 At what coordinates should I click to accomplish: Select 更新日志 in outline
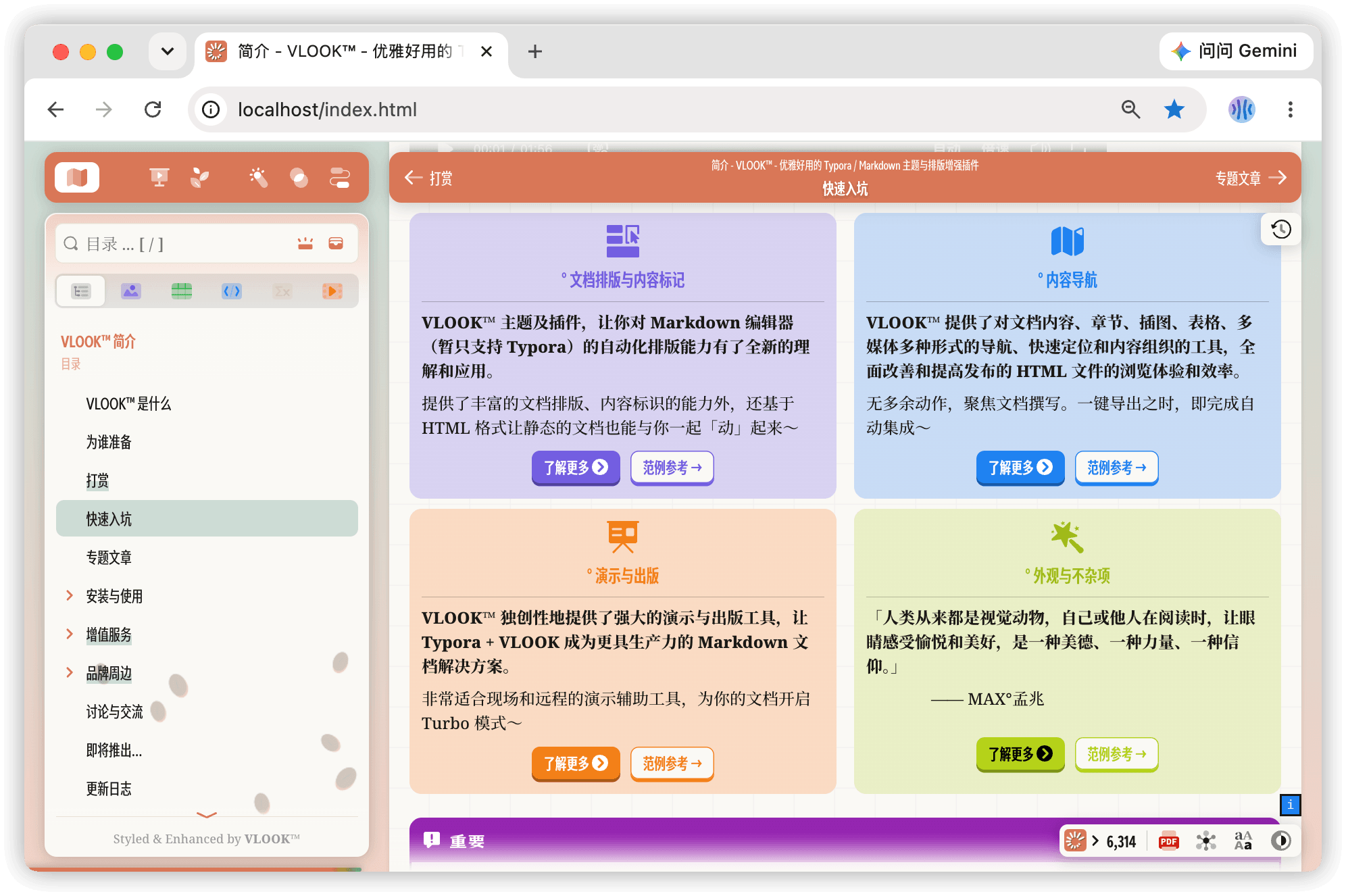tap(109, 789)
